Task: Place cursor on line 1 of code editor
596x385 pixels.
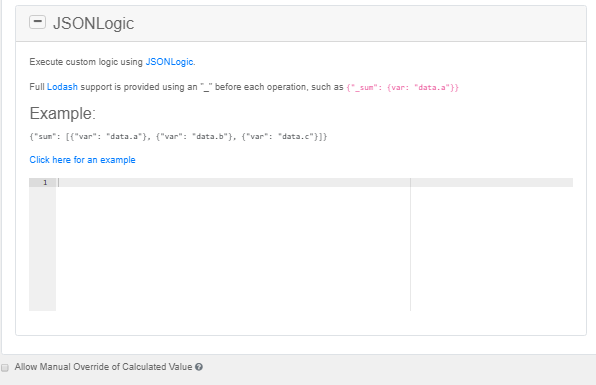Action: (x=233, y=183)
